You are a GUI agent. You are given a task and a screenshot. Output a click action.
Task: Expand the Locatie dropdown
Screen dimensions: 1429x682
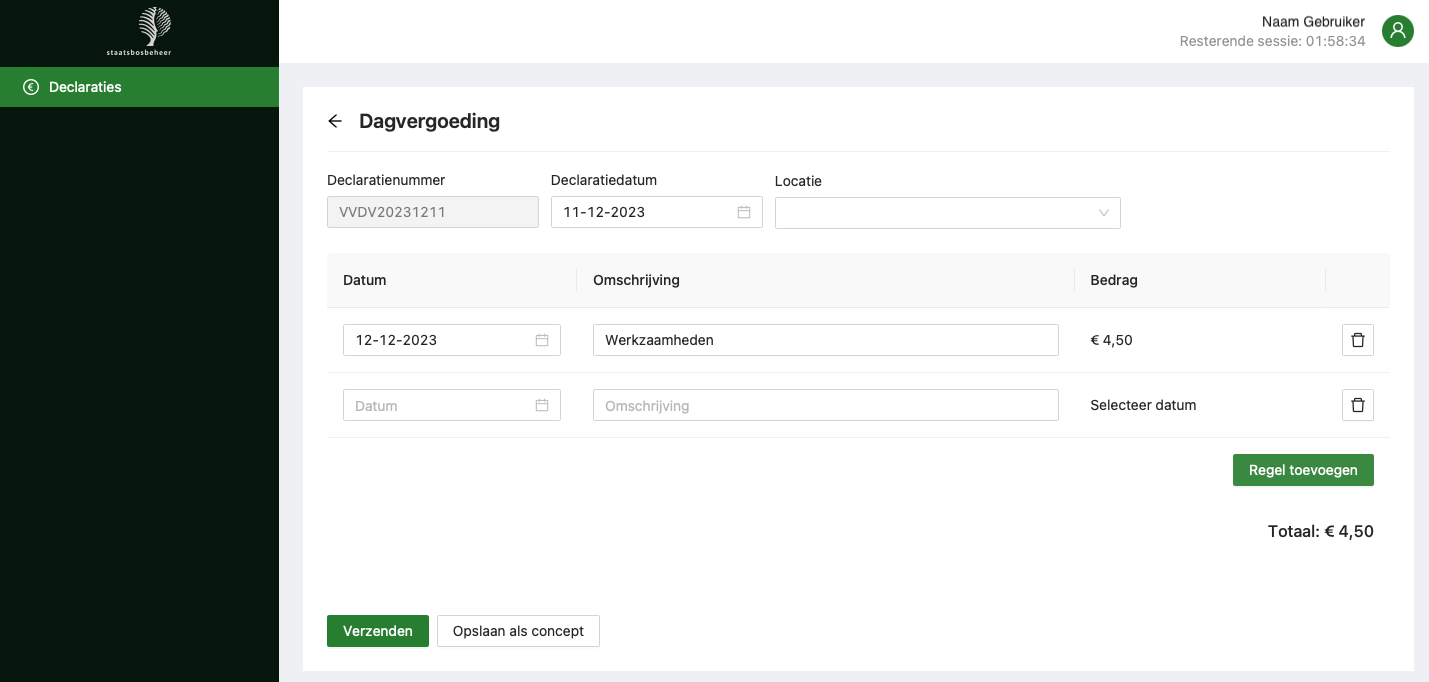tap(947, 213)
